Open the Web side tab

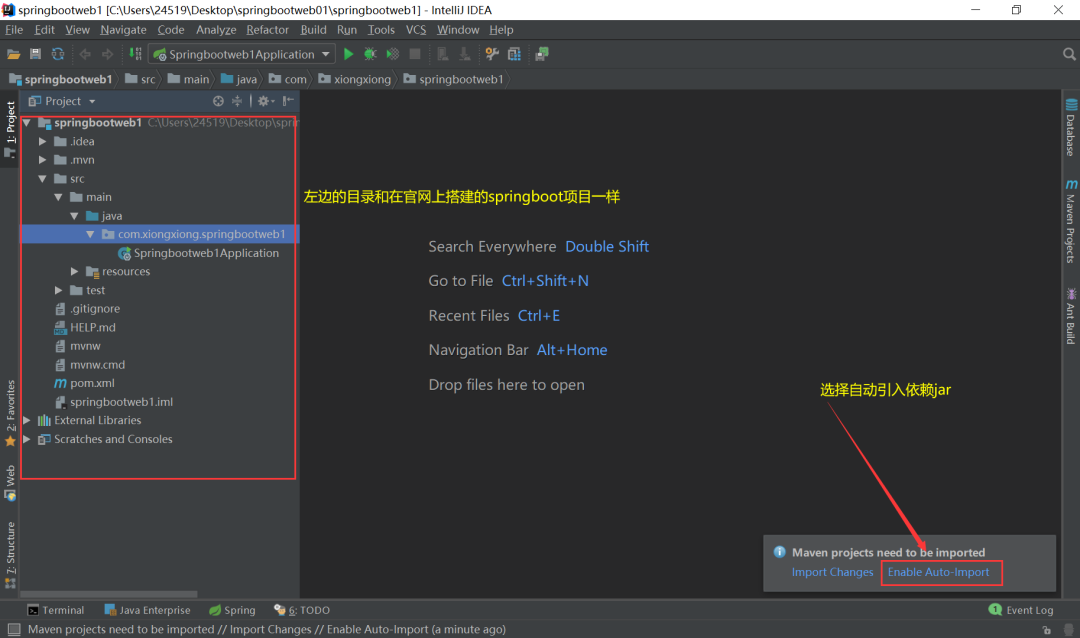10,483
